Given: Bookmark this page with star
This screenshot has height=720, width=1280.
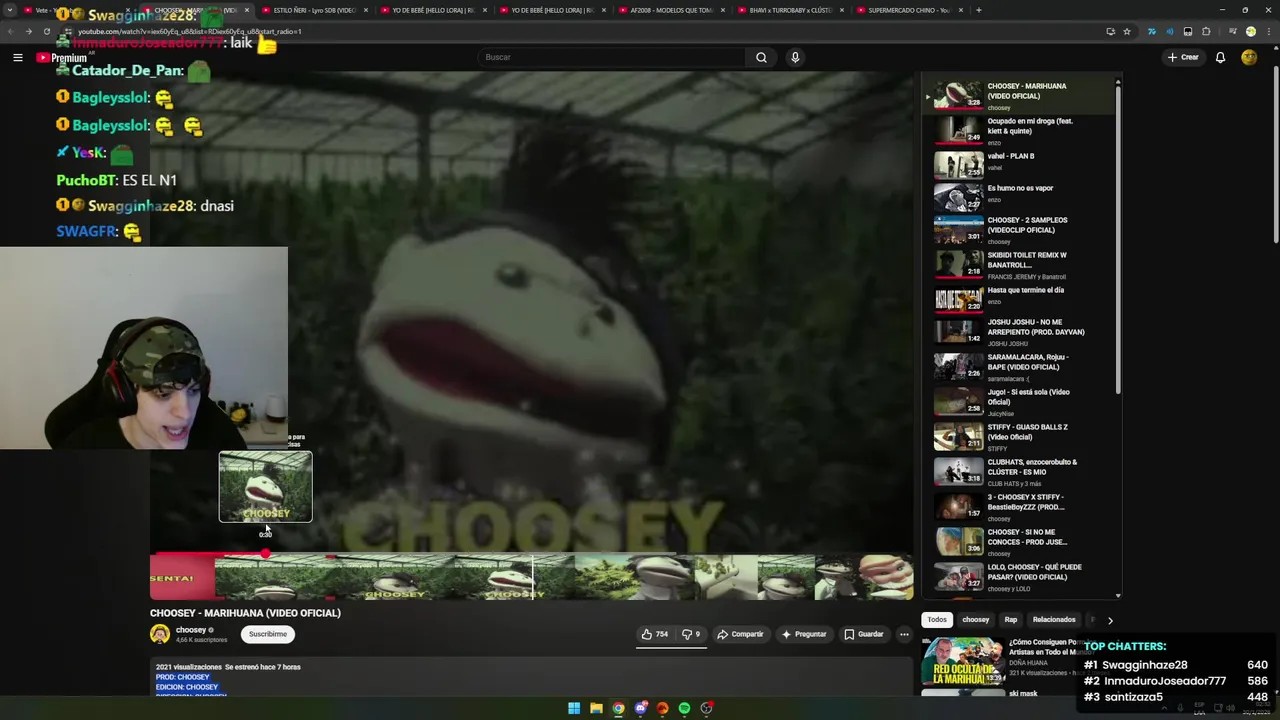Looking at the screenshot, I should pos(1127,31).
